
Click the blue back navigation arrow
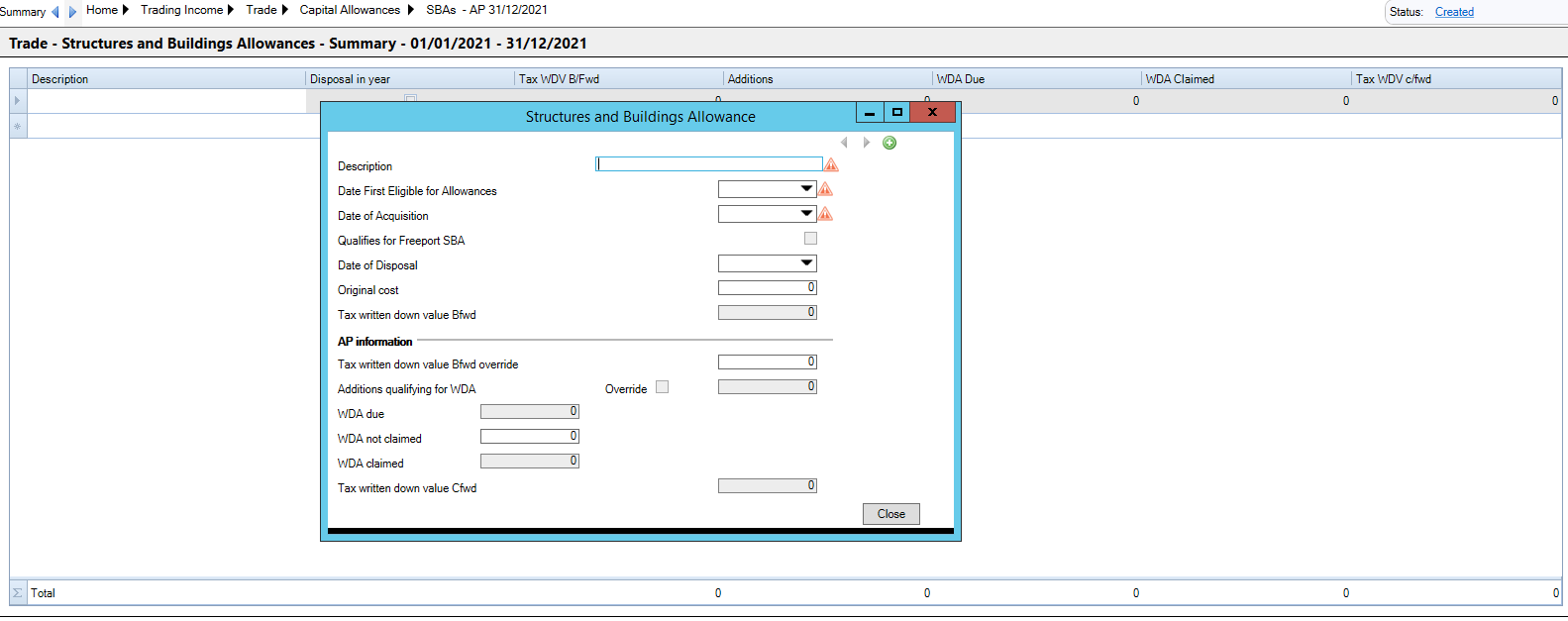[55, 12]
